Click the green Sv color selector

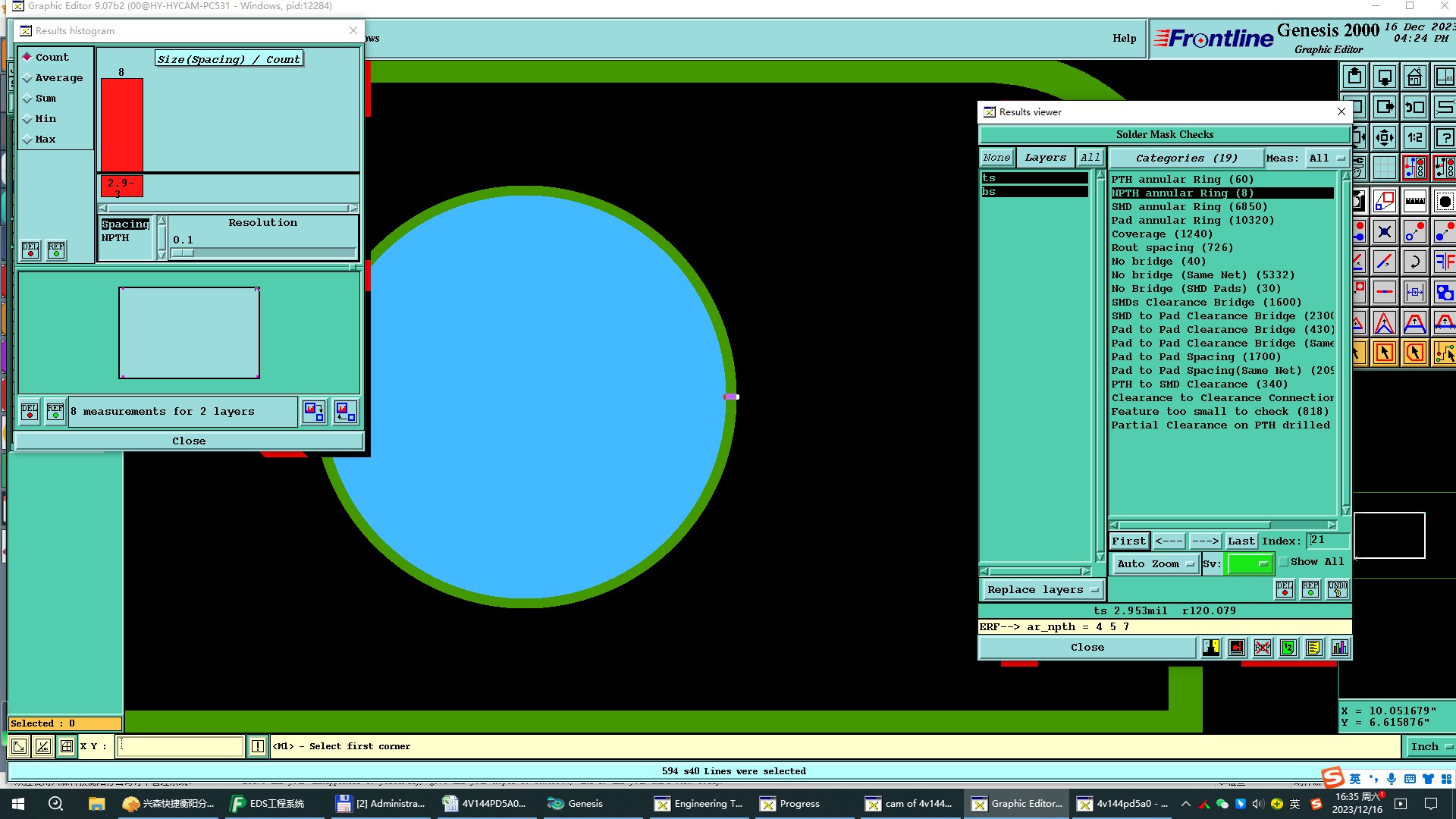(x=1249, y=563)
